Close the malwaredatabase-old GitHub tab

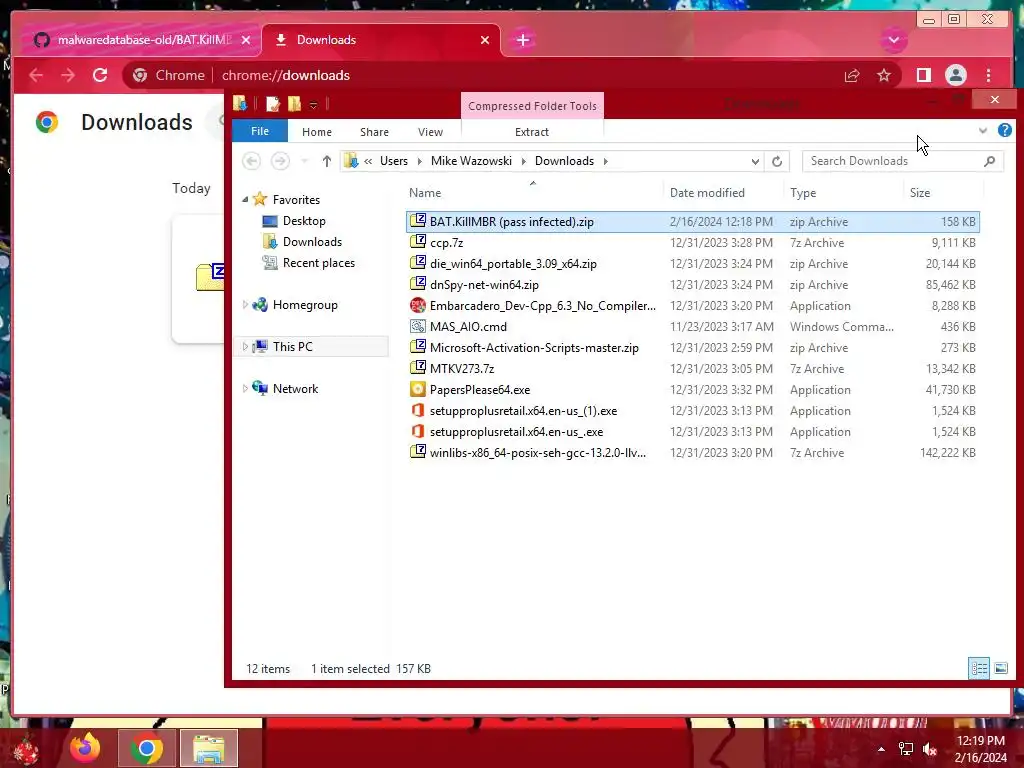[246, 40]
